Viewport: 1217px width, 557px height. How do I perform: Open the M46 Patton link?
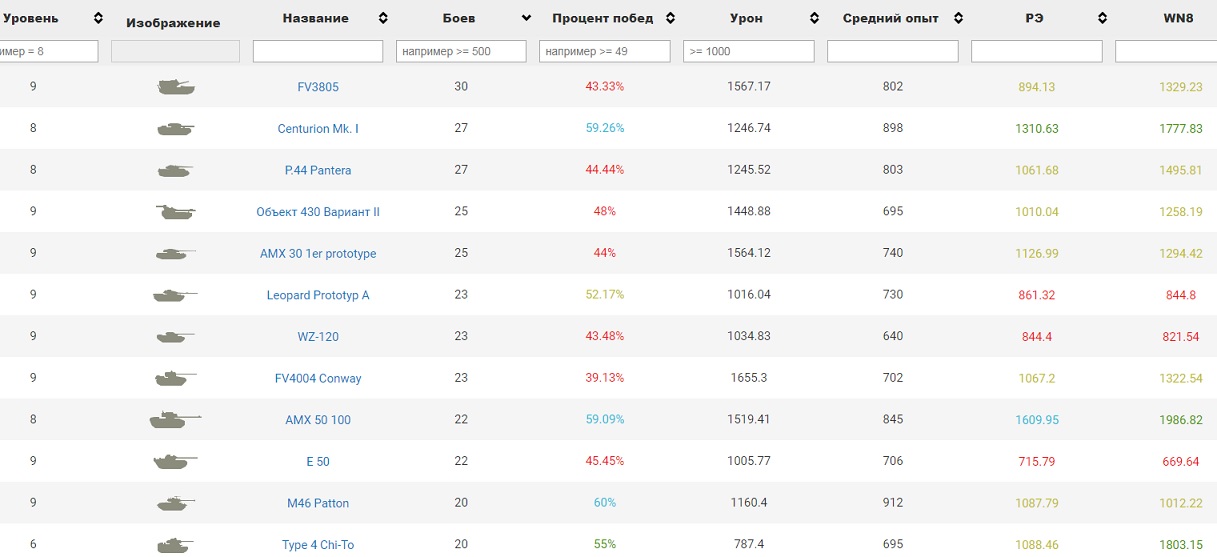click(x=318, y=503)
